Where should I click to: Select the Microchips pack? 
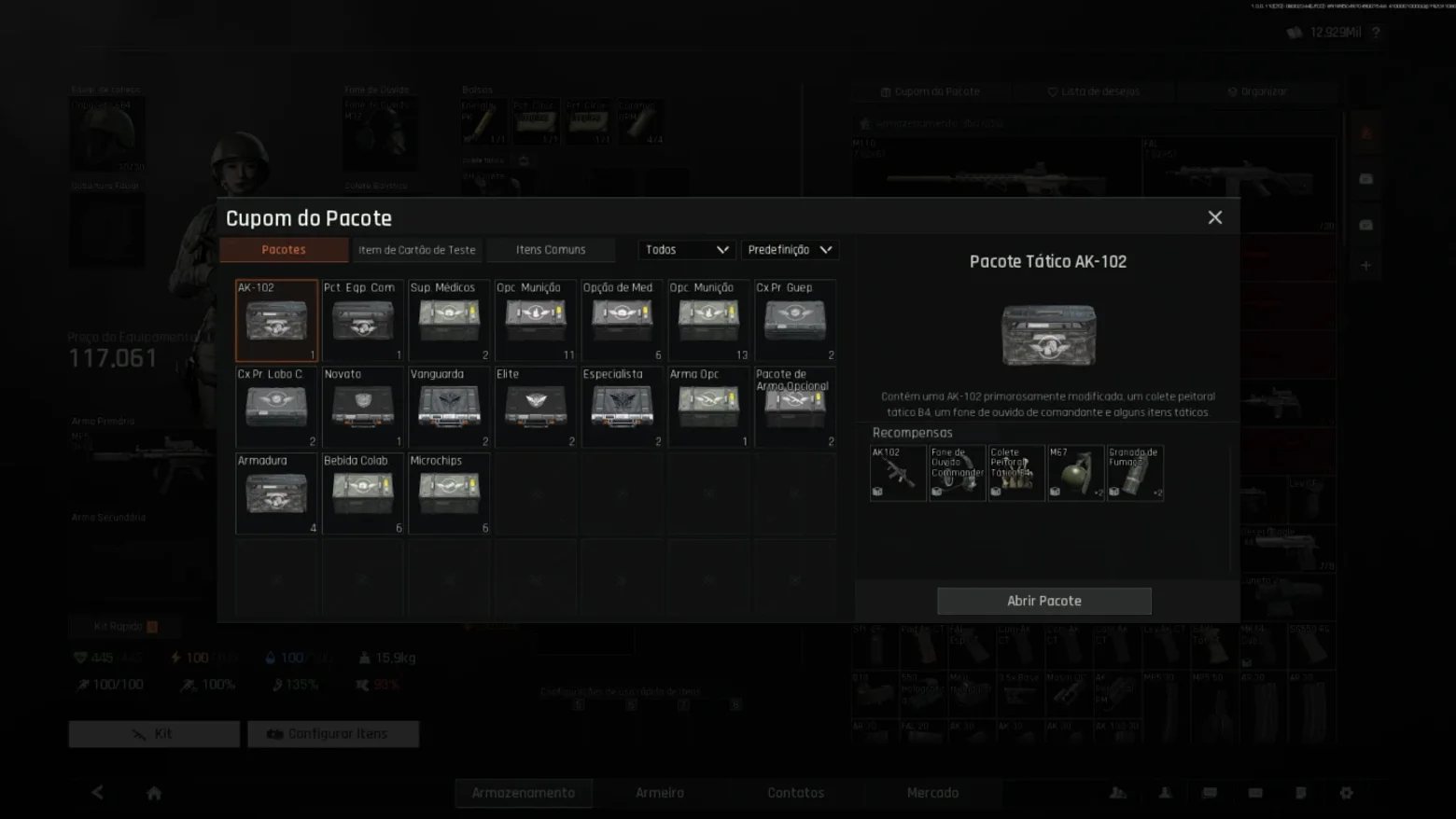449,493
